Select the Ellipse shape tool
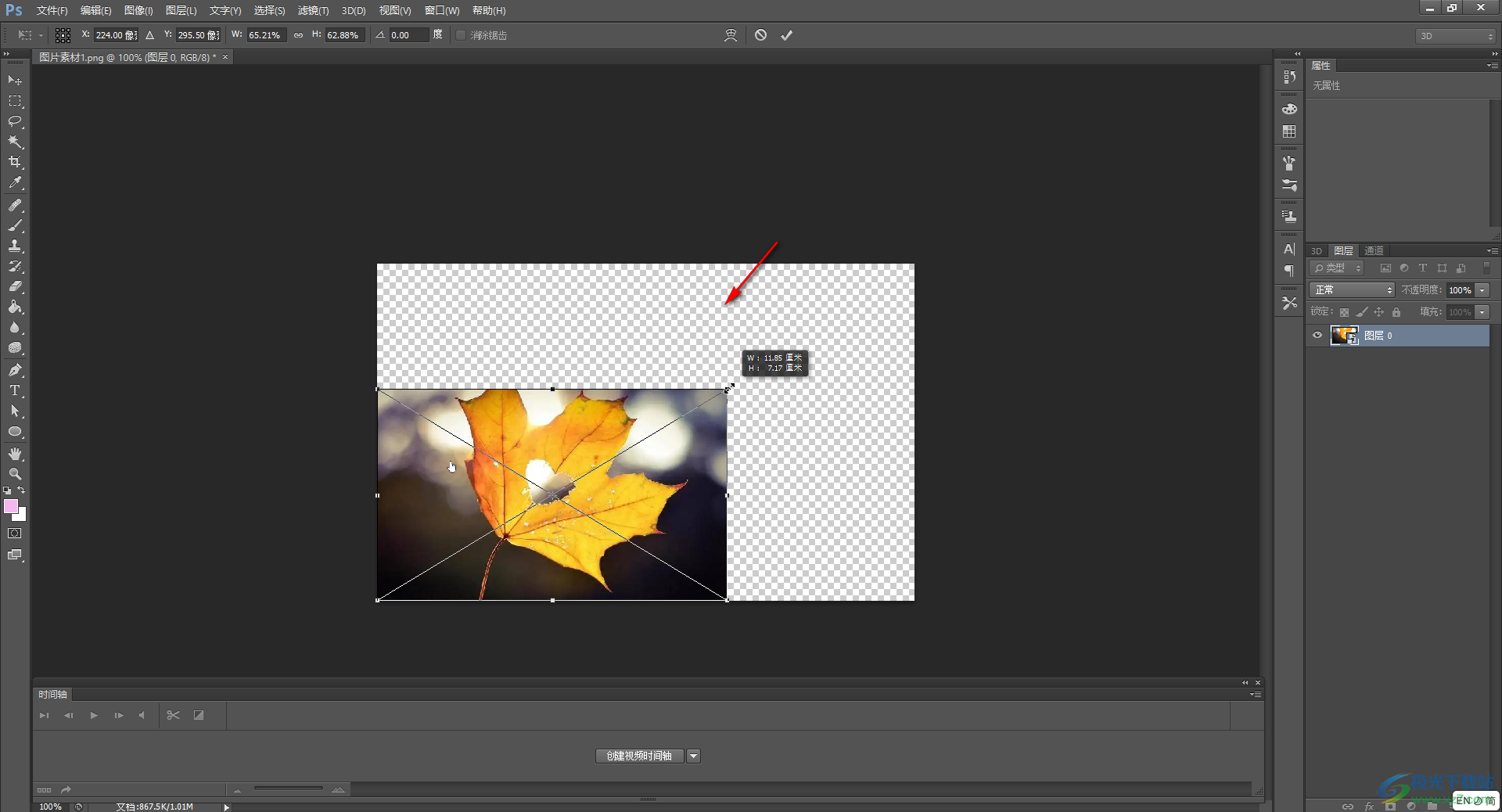This screenshot has width=1502, height=812. click(15, 431)
